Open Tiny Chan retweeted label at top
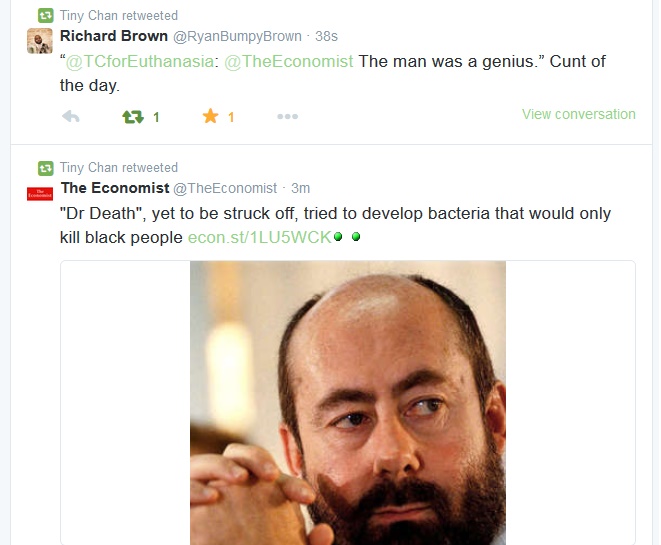The image size is (661, 545). point(118,16)
